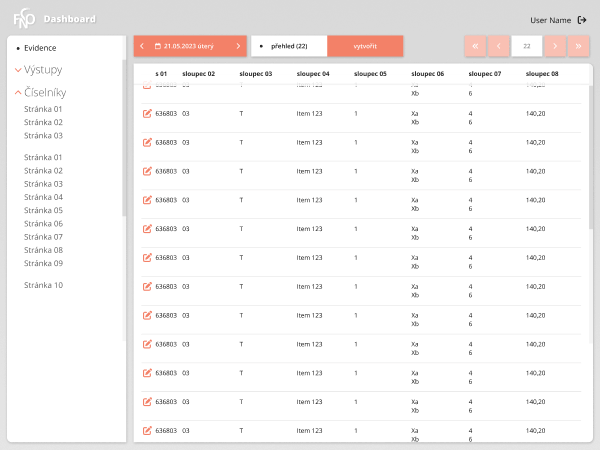Jump to first page double-arrow button
Viewport: 600px width, 450px height.
click(x=475, y=46)
